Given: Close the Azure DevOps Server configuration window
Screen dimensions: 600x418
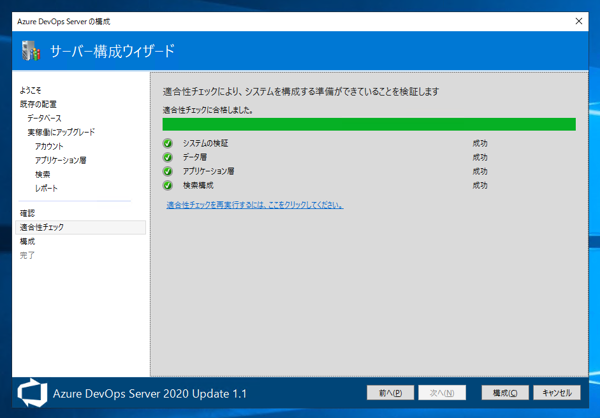Looking at the screenshot, I should pyautogui.click(x=579, y=21).
